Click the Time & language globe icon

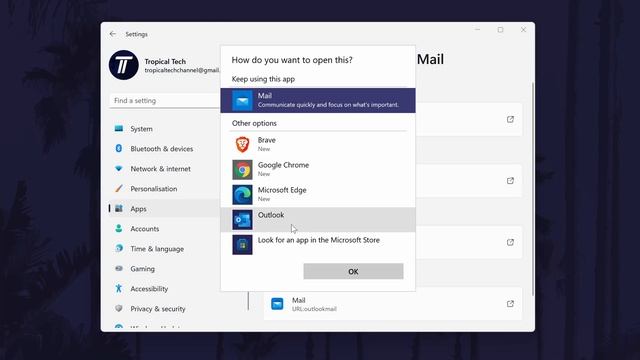point(119,248)
